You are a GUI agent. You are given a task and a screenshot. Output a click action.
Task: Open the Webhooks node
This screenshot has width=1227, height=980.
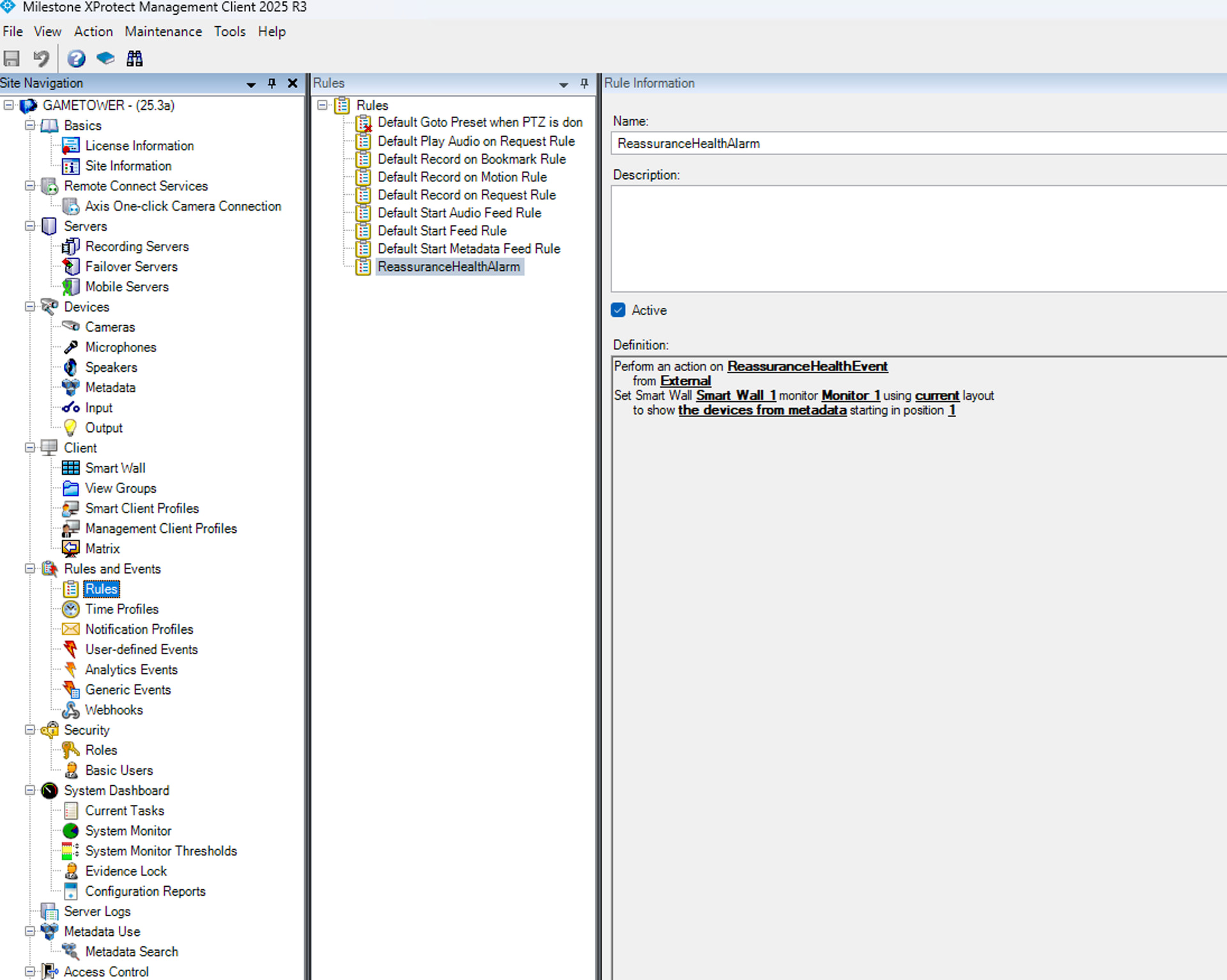click(x=114, y=710)
